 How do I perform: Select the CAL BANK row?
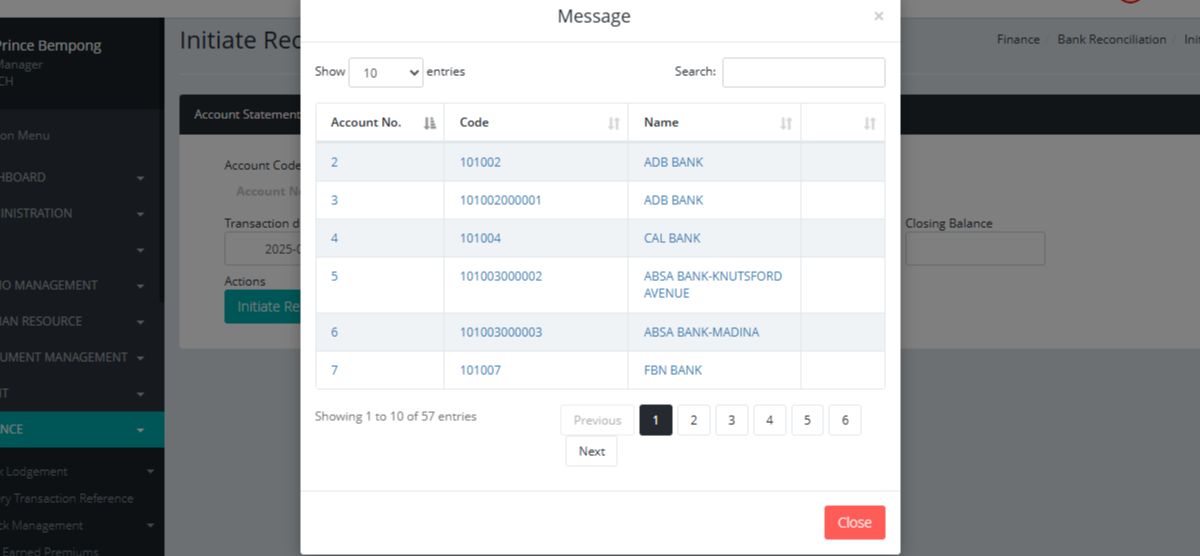point(672,238)
